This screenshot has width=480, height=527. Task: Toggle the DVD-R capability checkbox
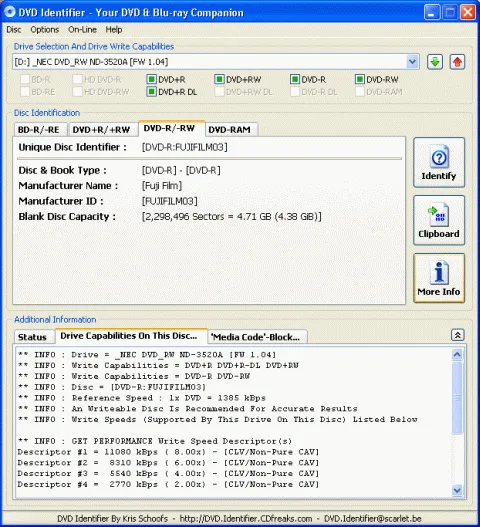tap(295, 79)
